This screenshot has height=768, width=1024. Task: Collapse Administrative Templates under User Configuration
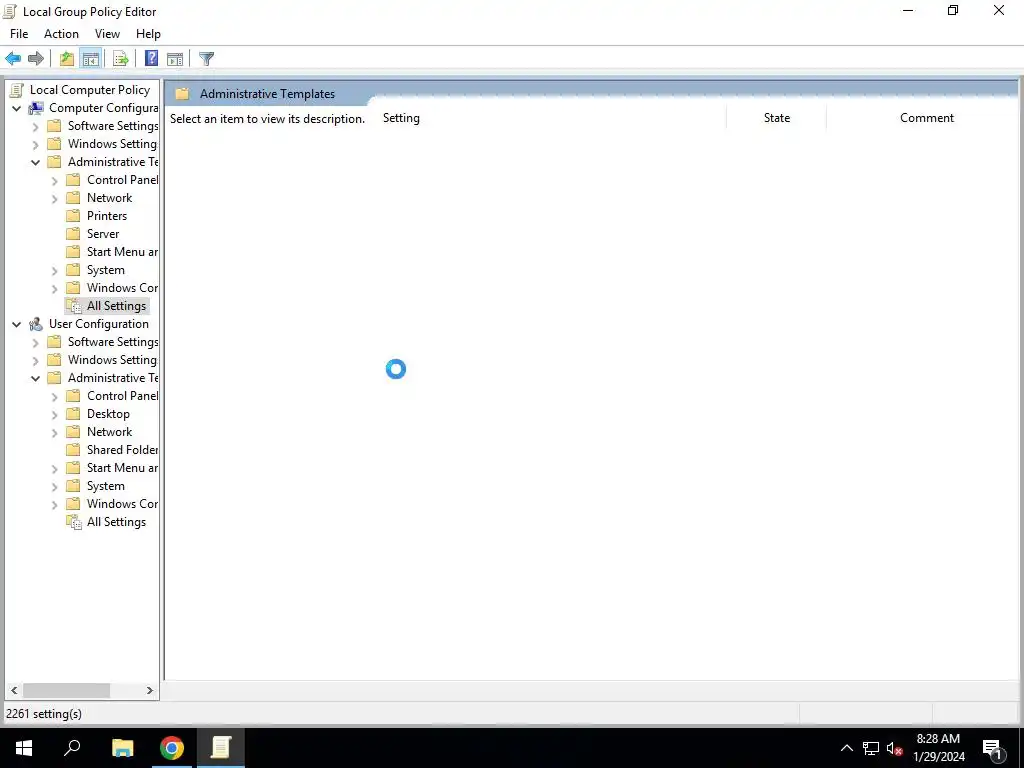36,379
